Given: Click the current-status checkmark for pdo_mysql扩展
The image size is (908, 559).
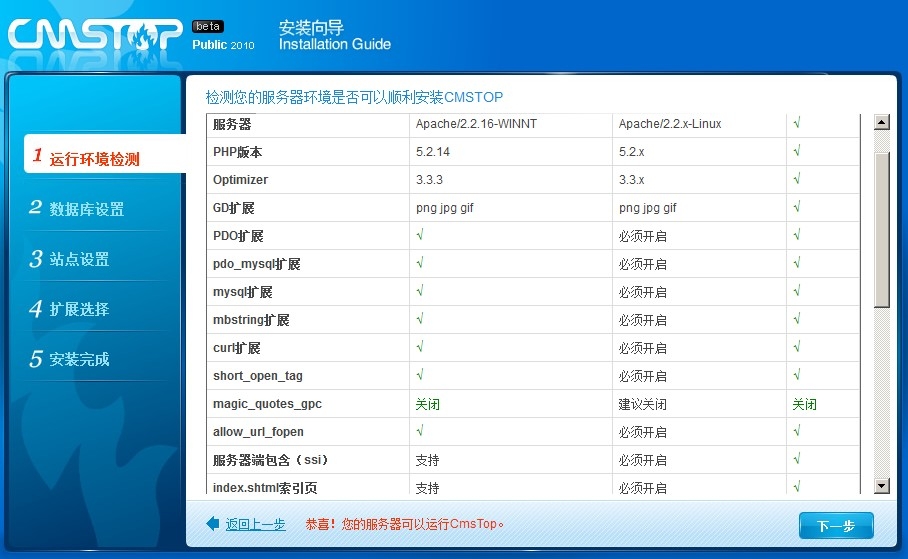Looking at the screenshot, I should click(x=420, y=263).
